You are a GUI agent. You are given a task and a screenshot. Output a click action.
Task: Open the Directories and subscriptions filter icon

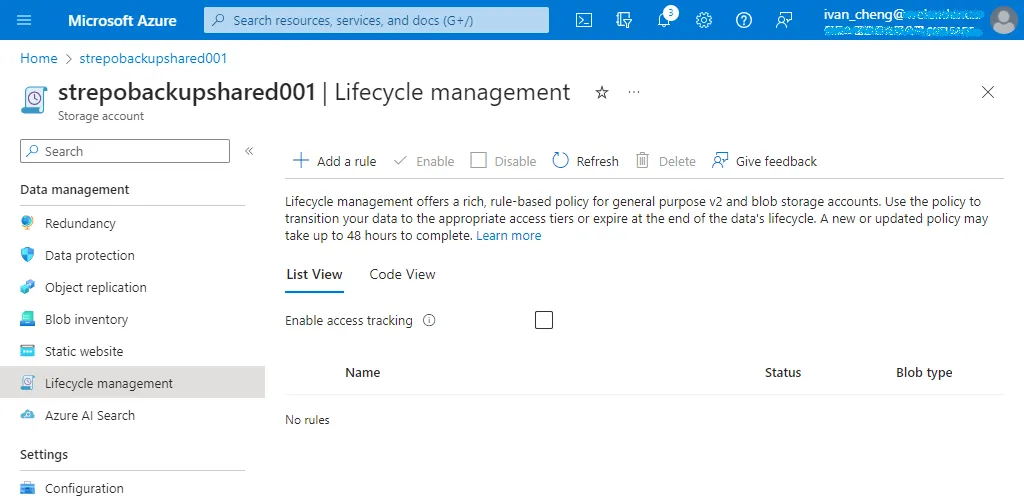[x=624, y=20]
